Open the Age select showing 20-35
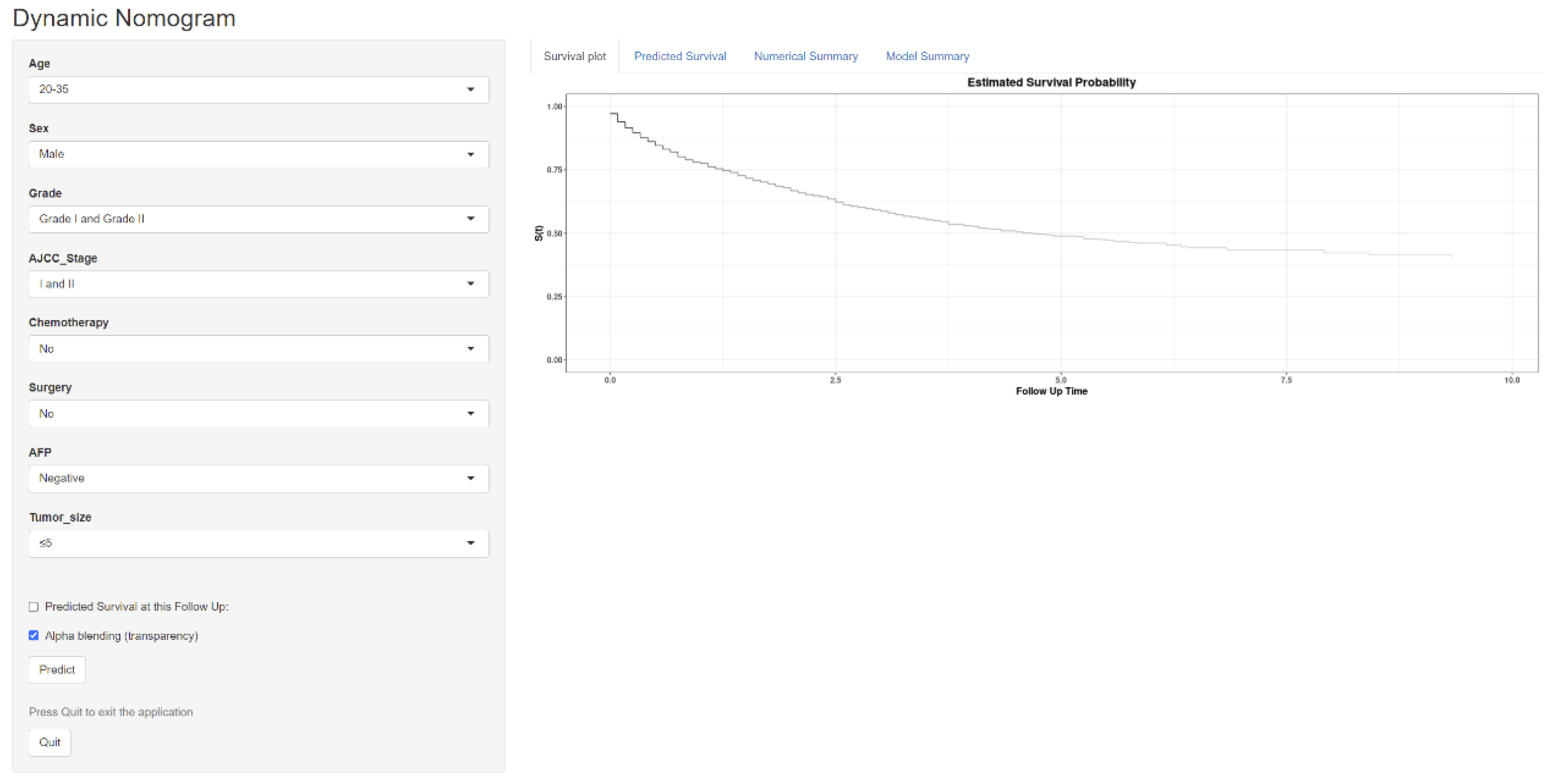This screenshot has height=784, width=1554. pyautogui.click(x=241, y=89)
